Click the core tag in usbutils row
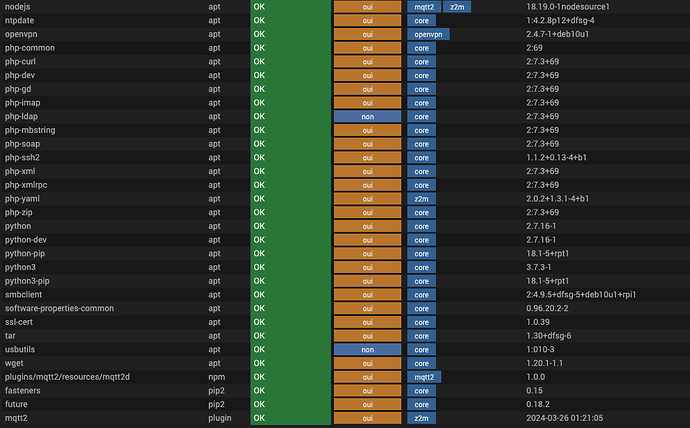This screenshot has width=690, height=428. coord(421,350)
